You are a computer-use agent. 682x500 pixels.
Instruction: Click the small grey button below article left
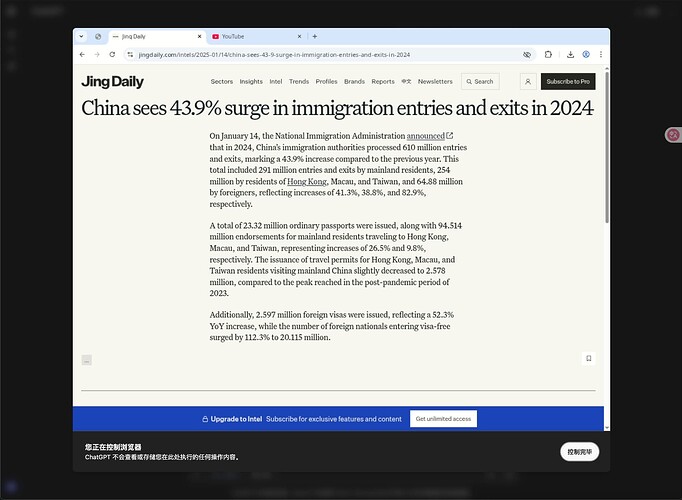pyautogui.click(x=87, y=360)
